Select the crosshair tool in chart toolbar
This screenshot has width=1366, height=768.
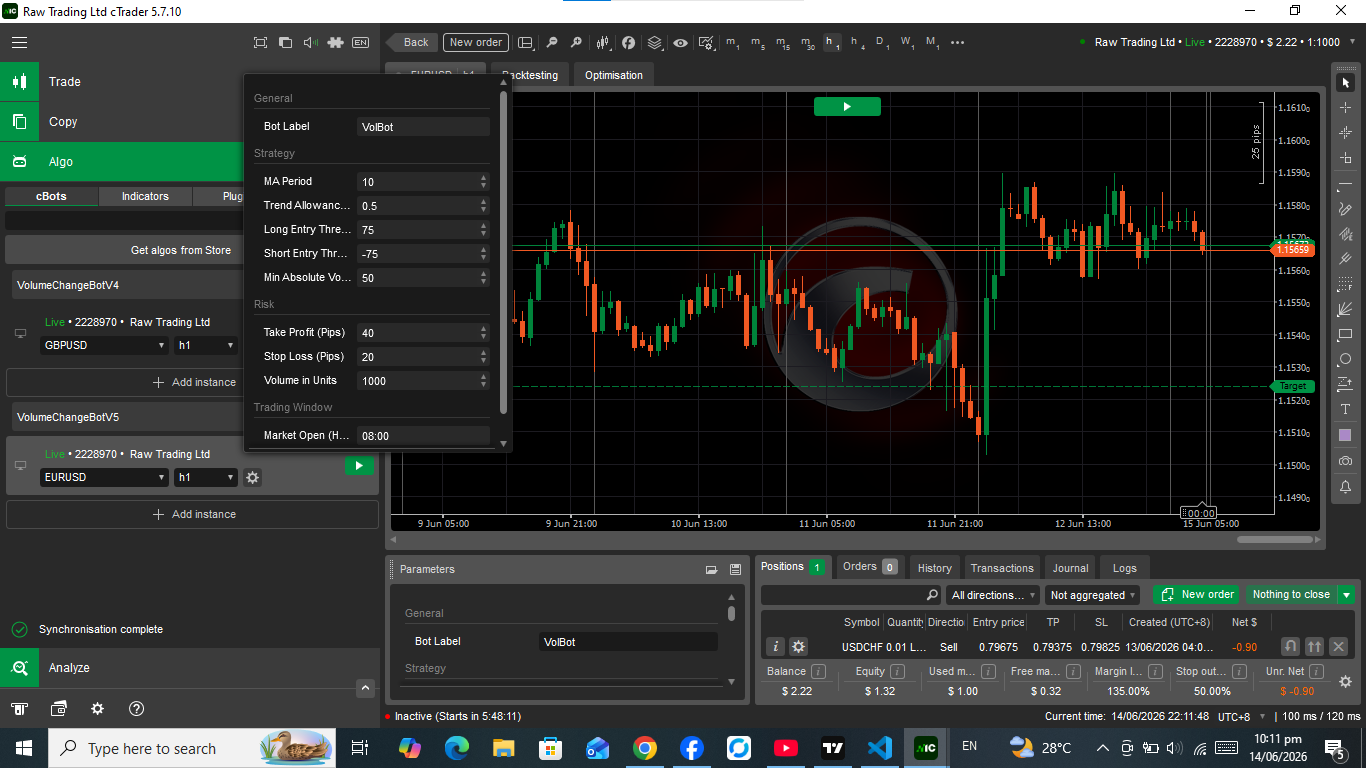click(x=1345, y=107)
